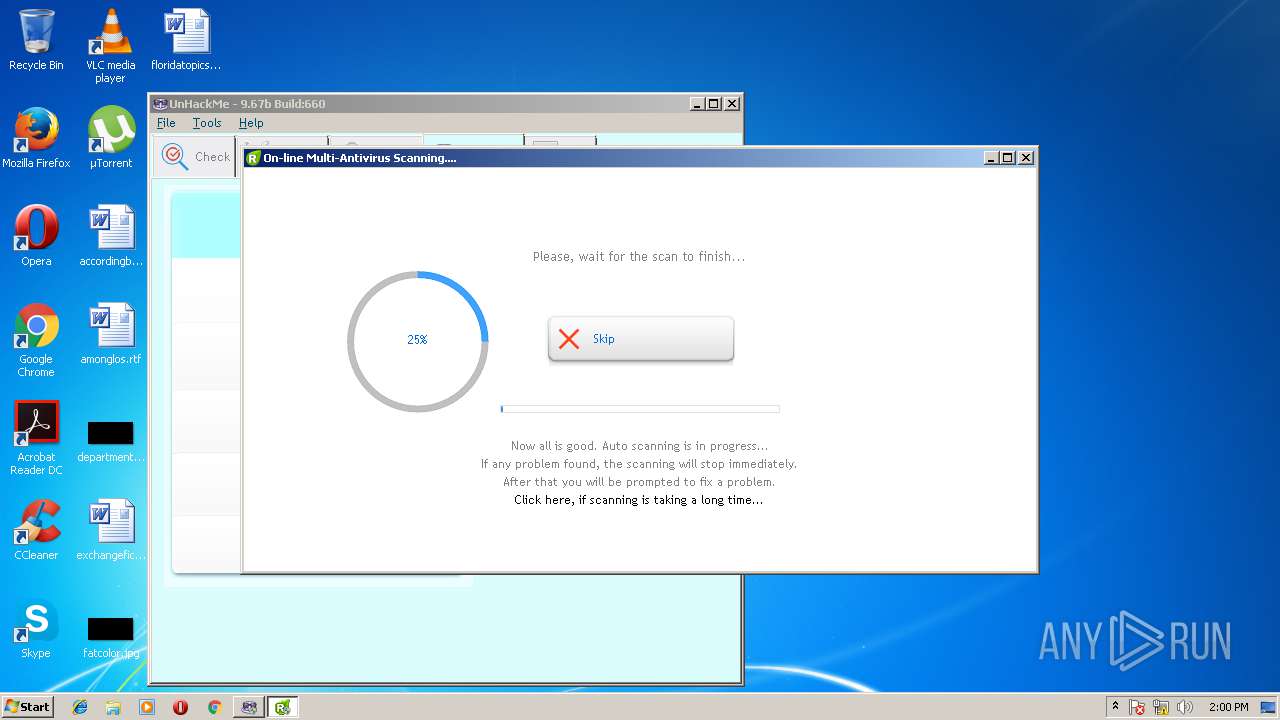Open Windows Media Player from taskbar
Image resolution: width=1280 pixels, height=720 pixels.
coord(147,707)
